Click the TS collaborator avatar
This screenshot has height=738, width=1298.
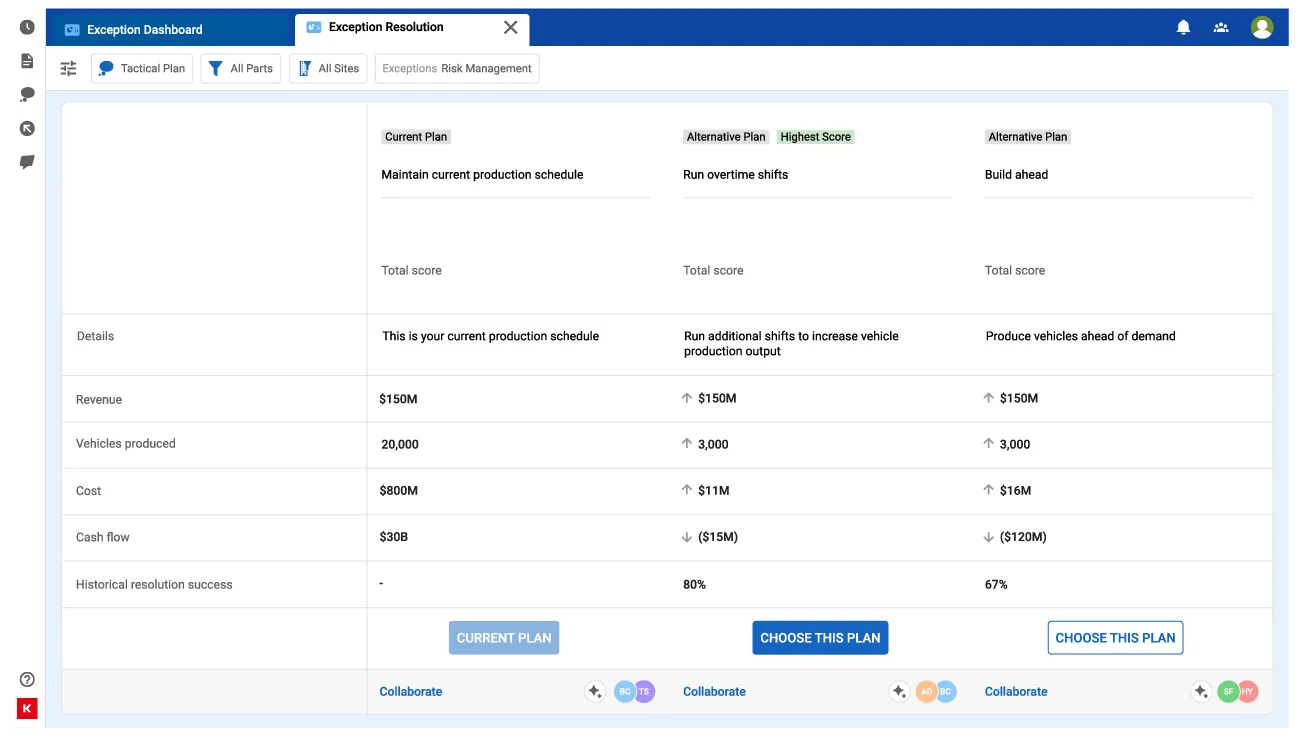[645, 691]
